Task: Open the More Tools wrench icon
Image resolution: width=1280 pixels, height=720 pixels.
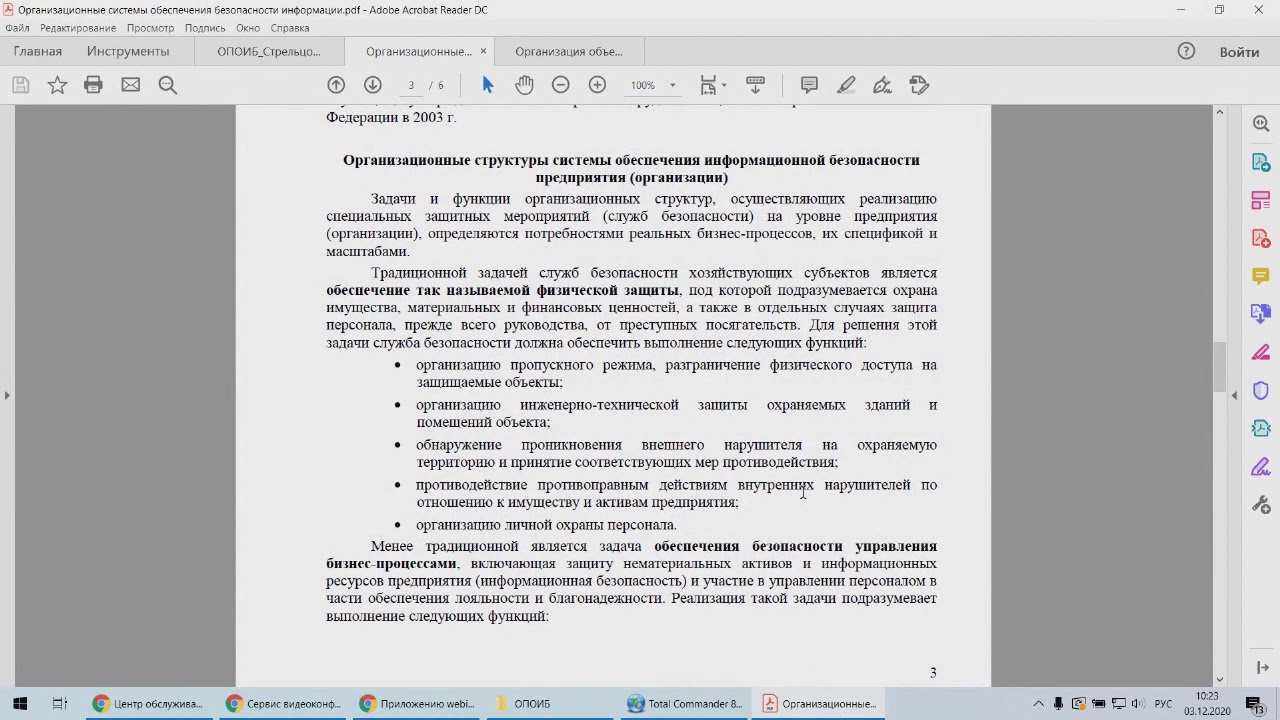Action: coord(1261,505)
